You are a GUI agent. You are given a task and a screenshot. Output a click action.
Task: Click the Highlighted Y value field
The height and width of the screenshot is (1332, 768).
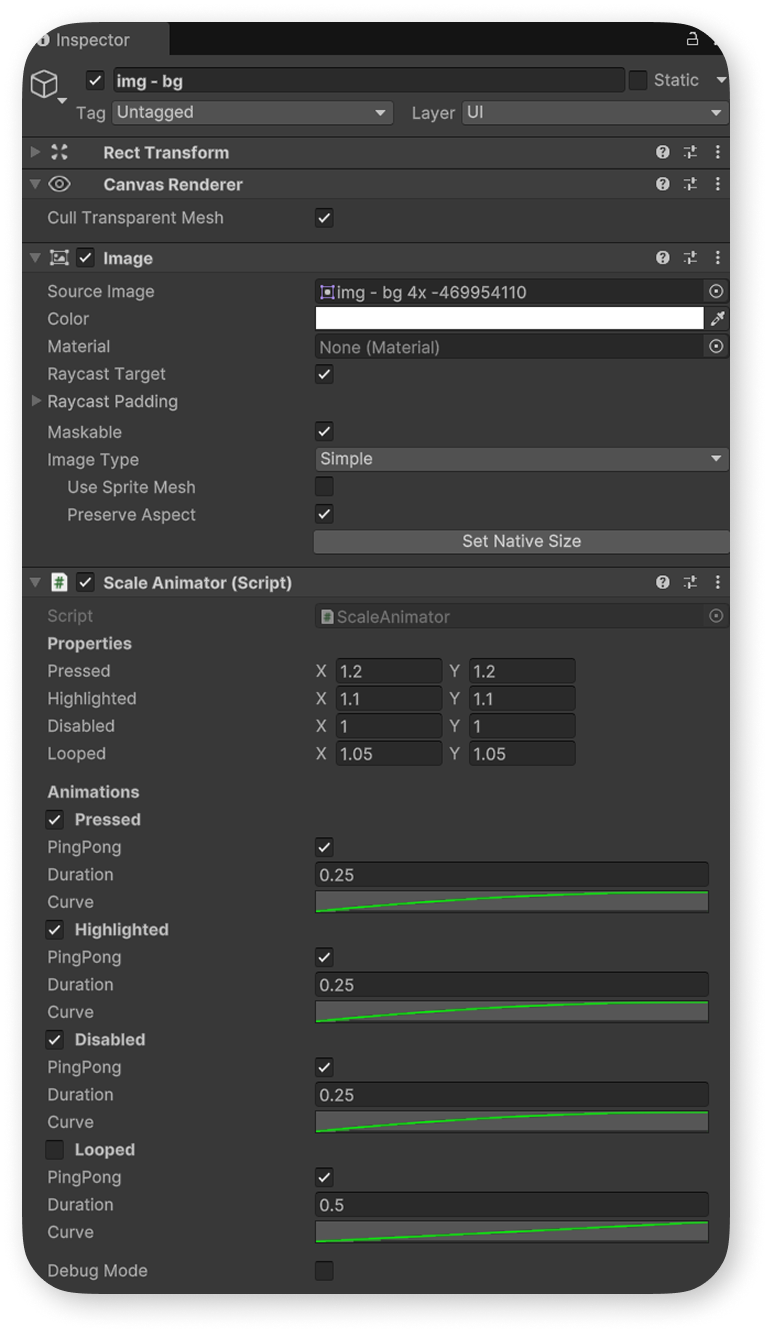[x=522, y=699]
